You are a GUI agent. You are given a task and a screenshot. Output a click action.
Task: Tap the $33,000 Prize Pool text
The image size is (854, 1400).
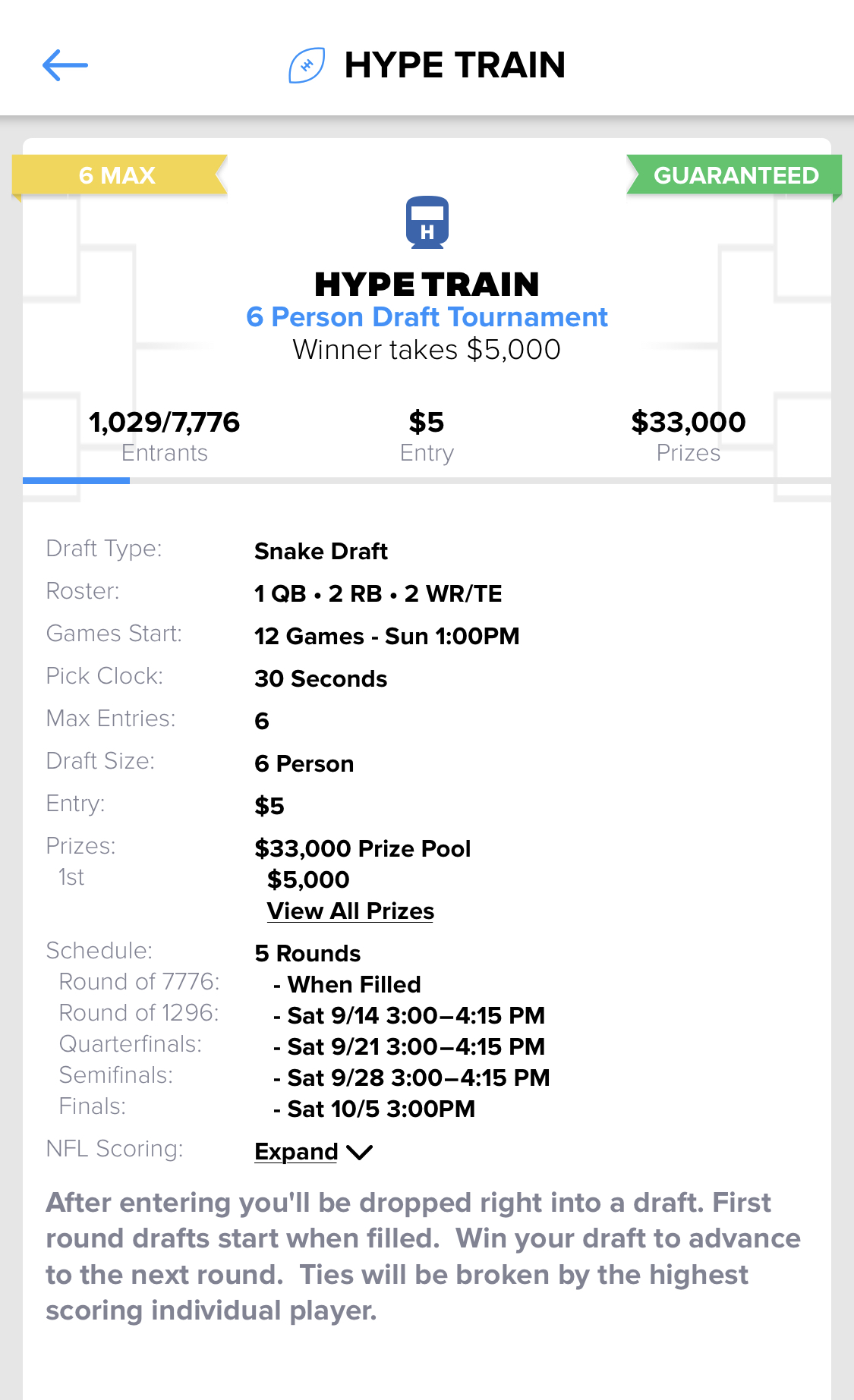tap(362, 848)
